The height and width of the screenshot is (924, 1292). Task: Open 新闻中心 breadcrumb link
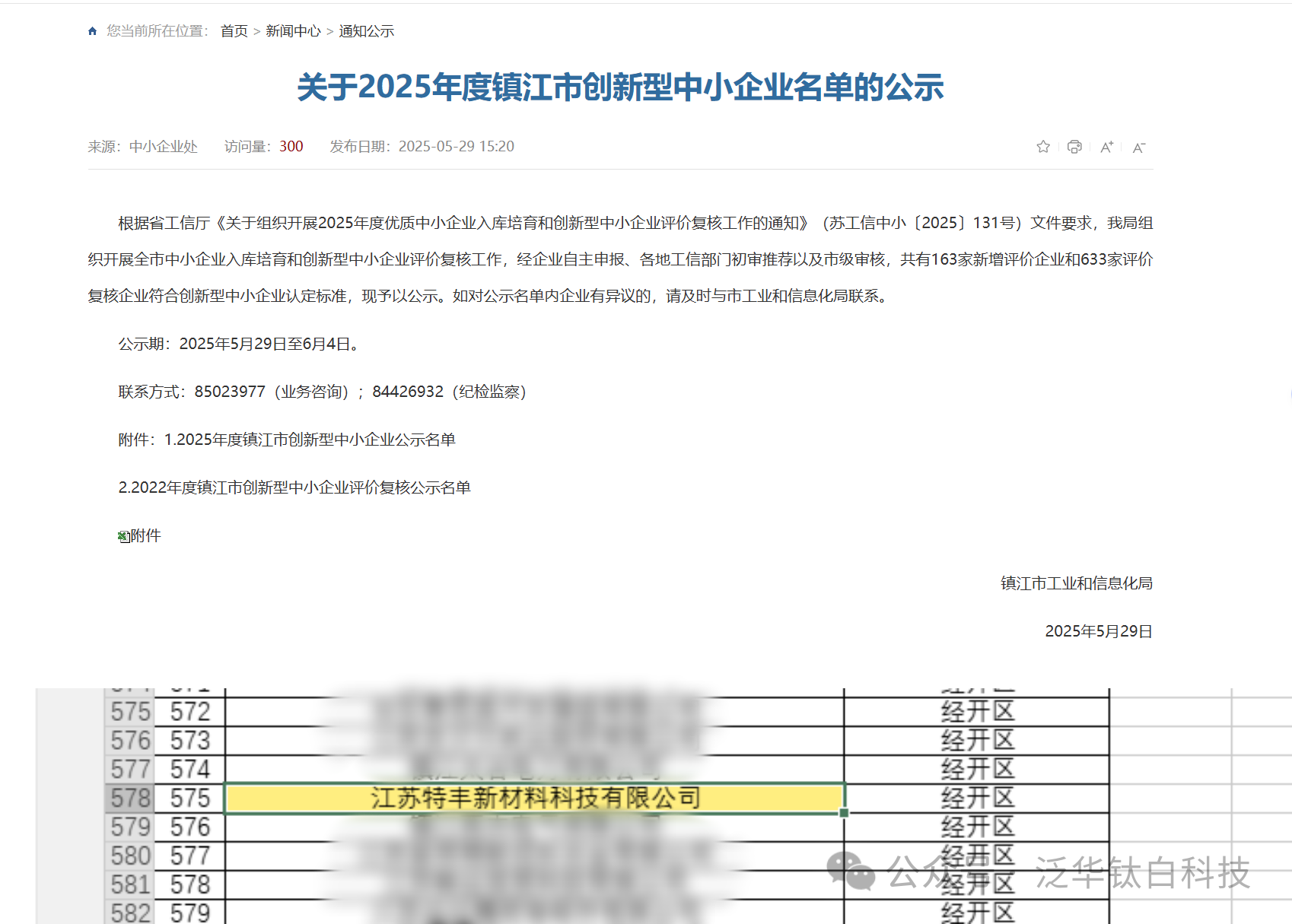tap(293, 31)
